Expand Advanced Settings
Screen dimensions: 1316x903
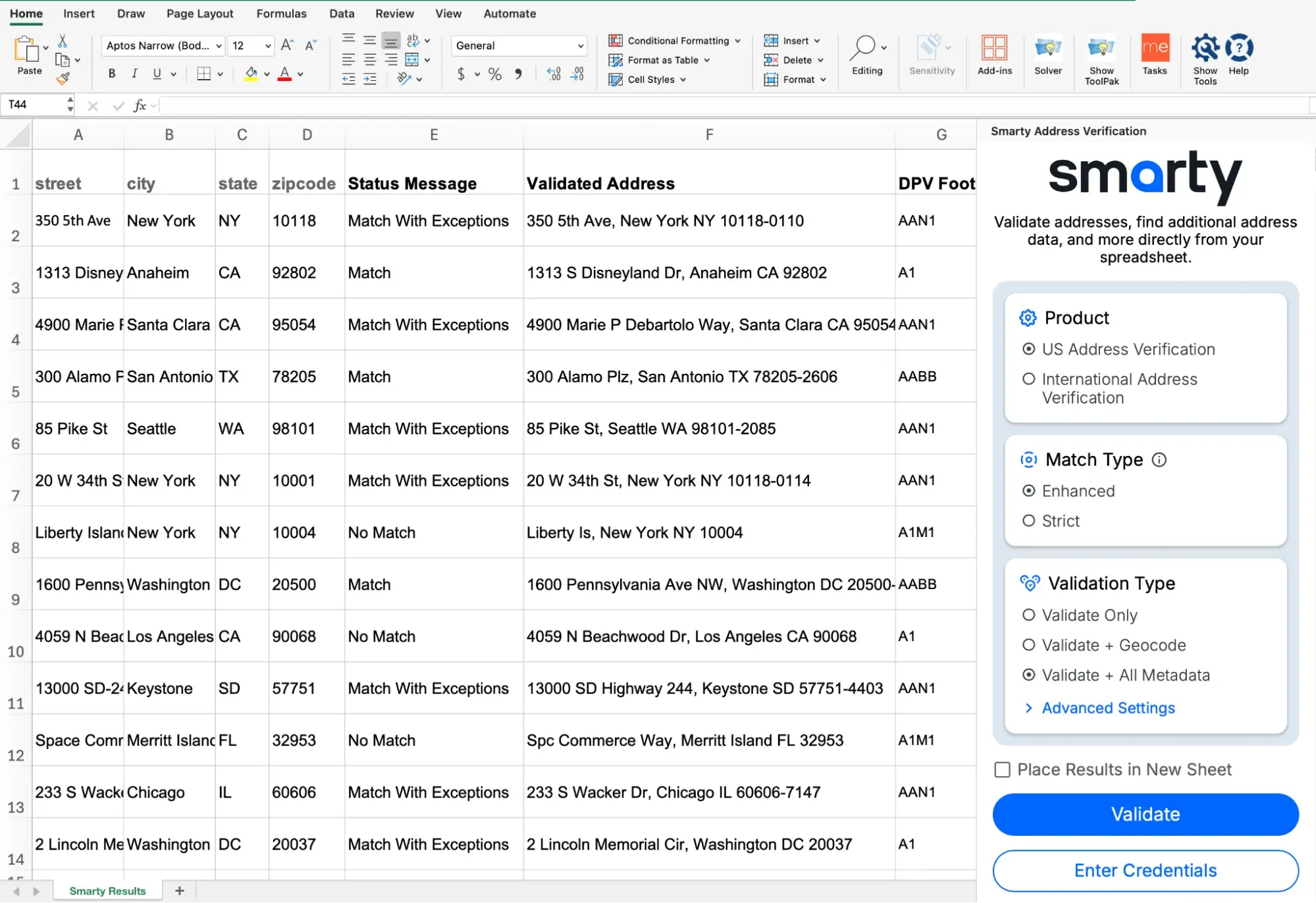click(x=1100, y=708)
